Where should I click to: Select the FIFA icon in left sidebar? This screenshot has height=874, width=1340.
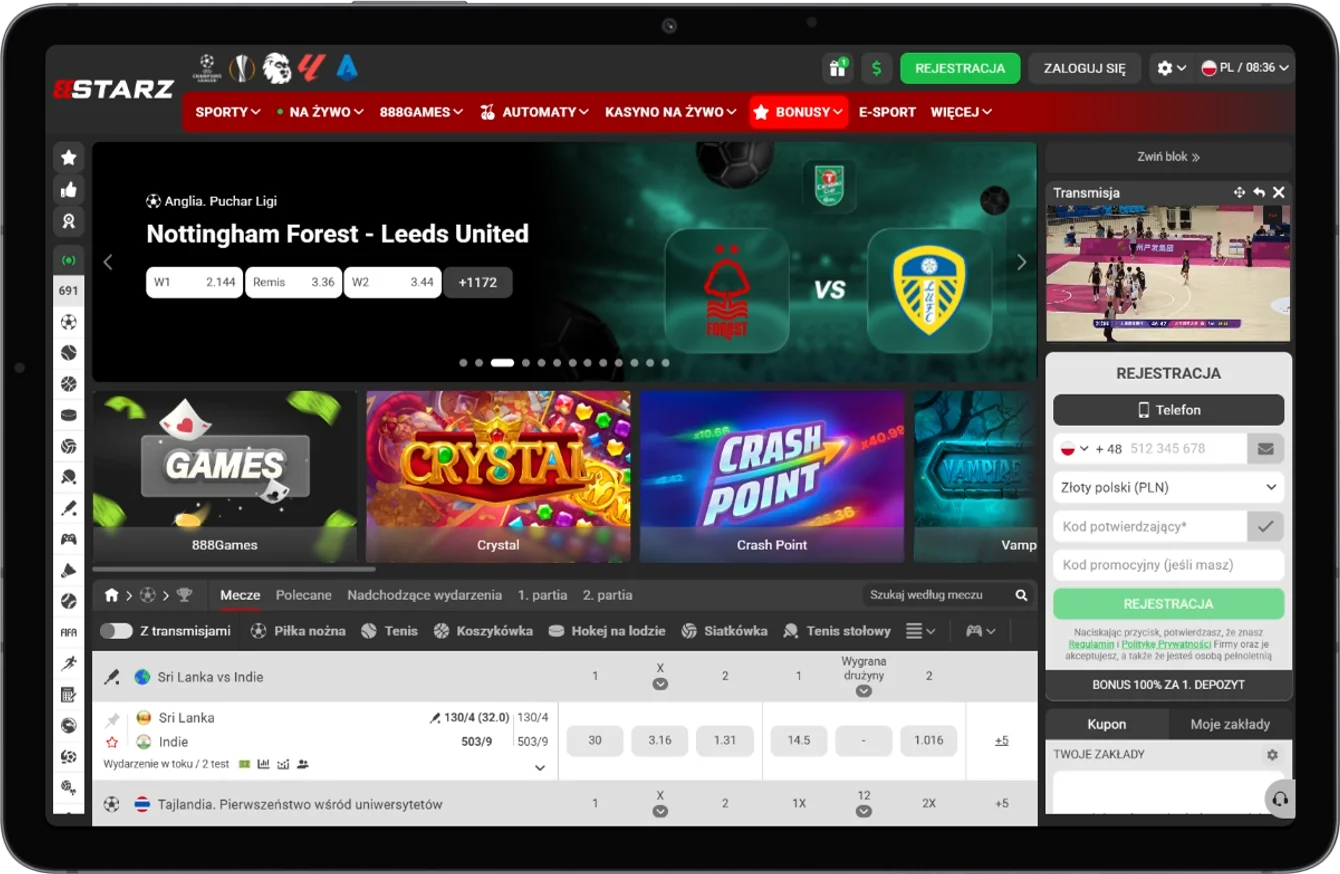[x=68, y=632]
